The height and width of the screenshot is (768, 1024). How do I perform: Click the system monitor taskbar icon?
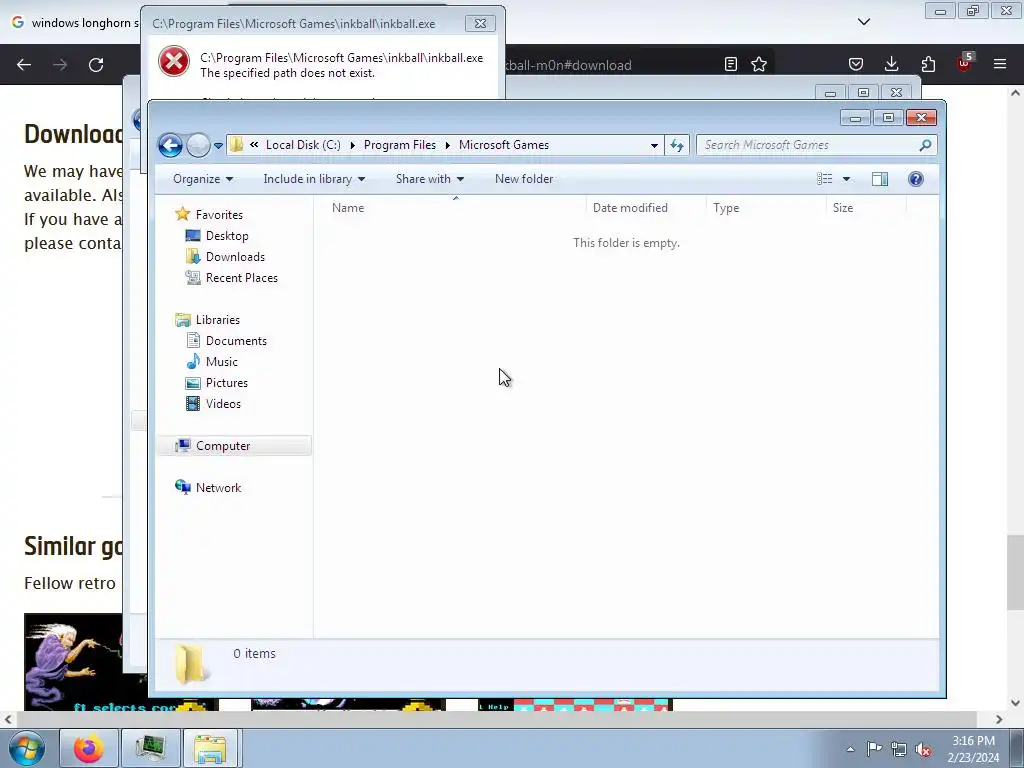pos(150,748)
